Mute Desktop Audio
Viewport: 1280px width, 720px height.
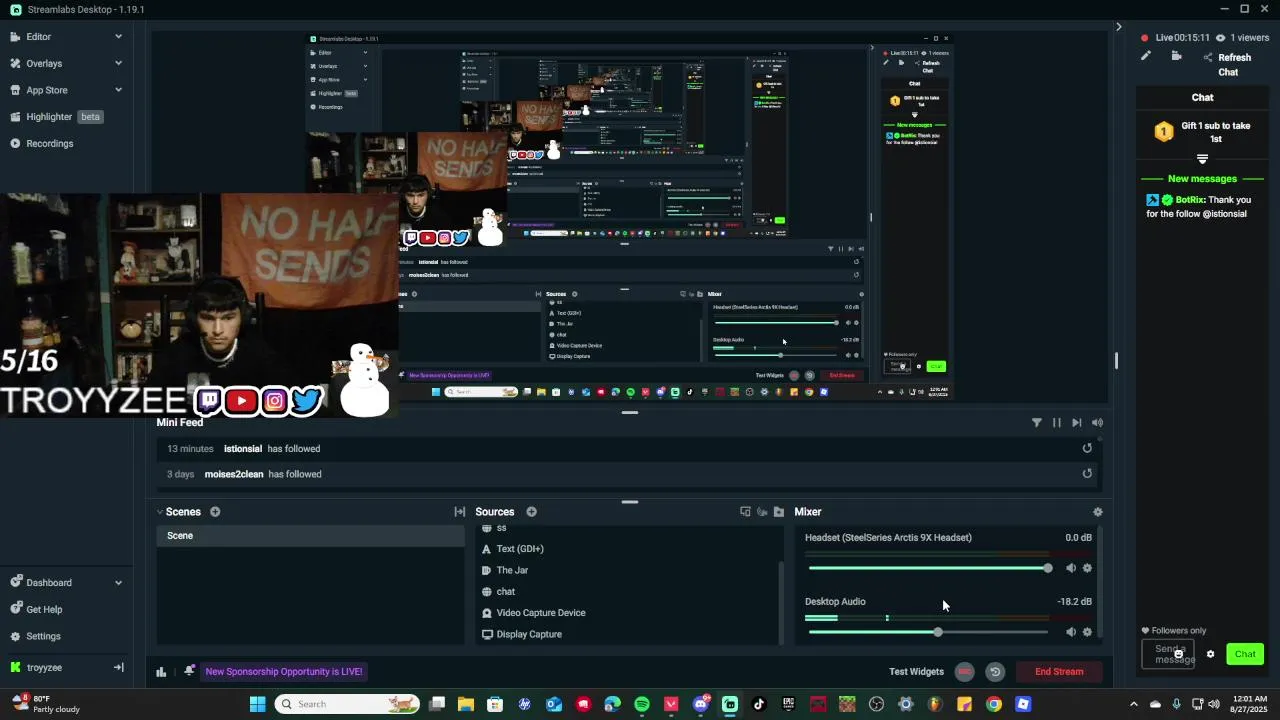(1071, 632)
